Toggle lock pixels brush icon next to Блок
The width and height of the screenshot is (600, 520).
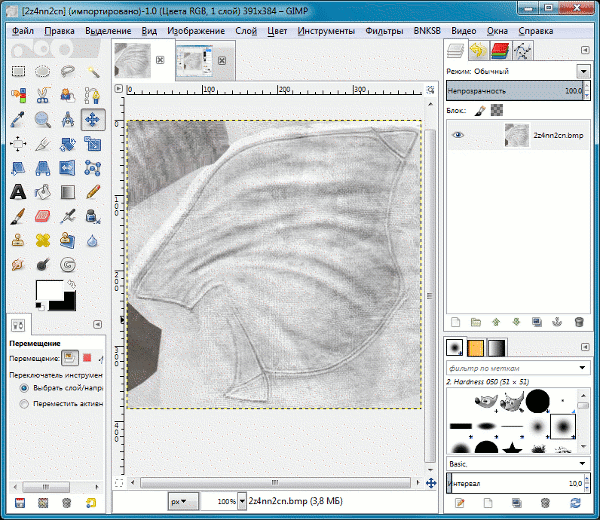coord(480,111)
